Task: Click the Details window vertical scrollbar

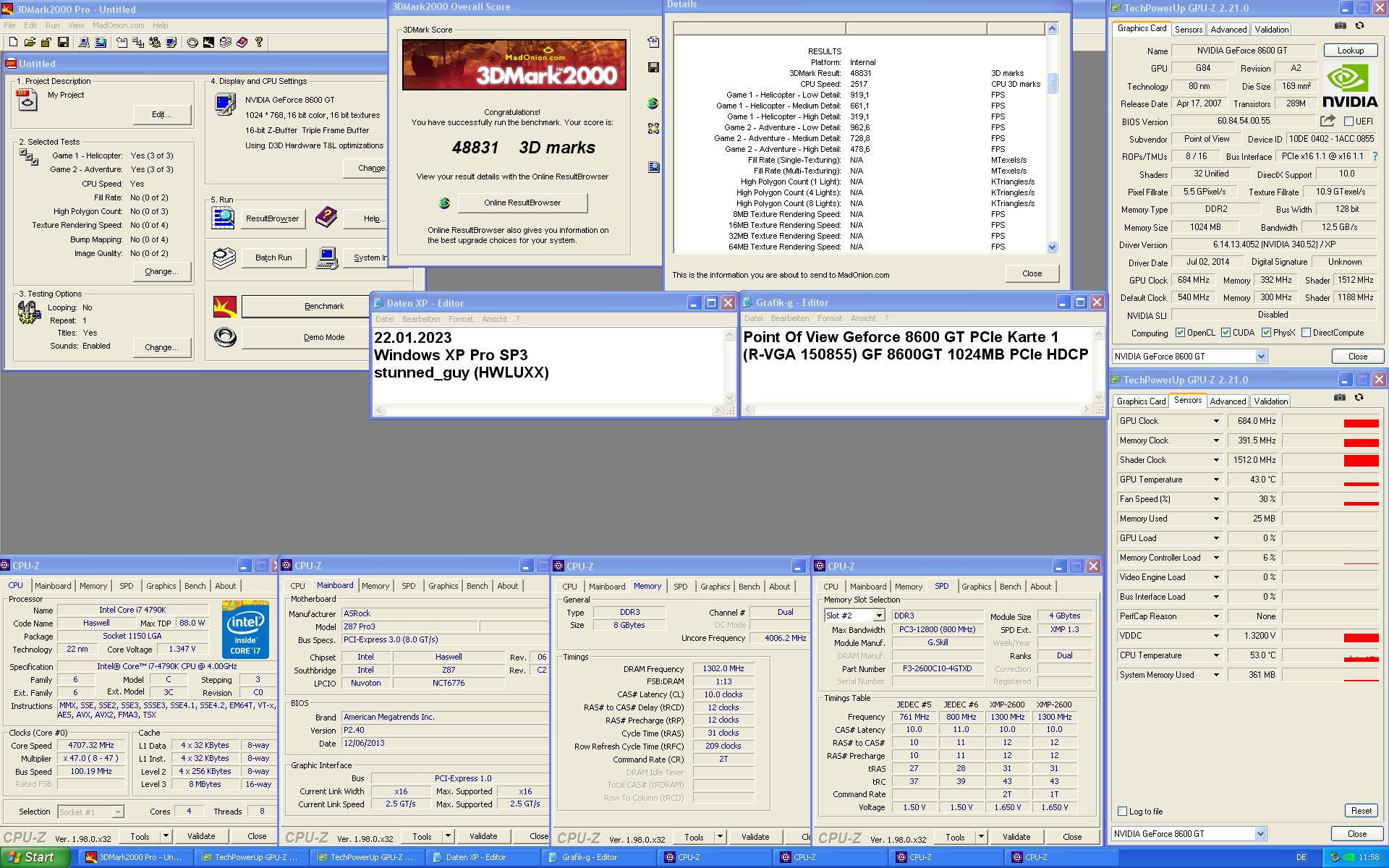Action: (1052, 137)
